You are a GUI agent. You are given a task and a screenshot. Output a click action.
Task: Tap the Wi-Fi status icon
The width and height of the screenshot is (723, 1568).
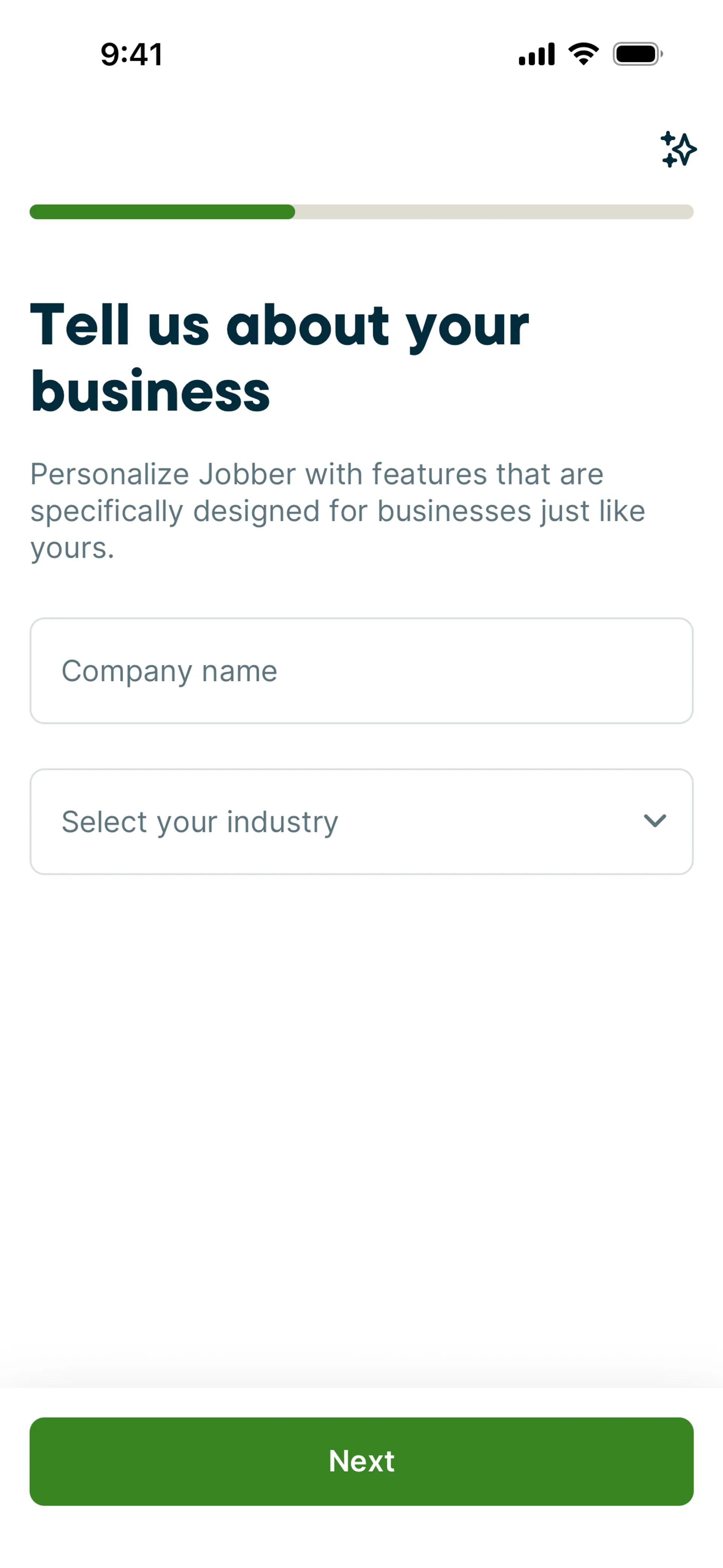583,54
